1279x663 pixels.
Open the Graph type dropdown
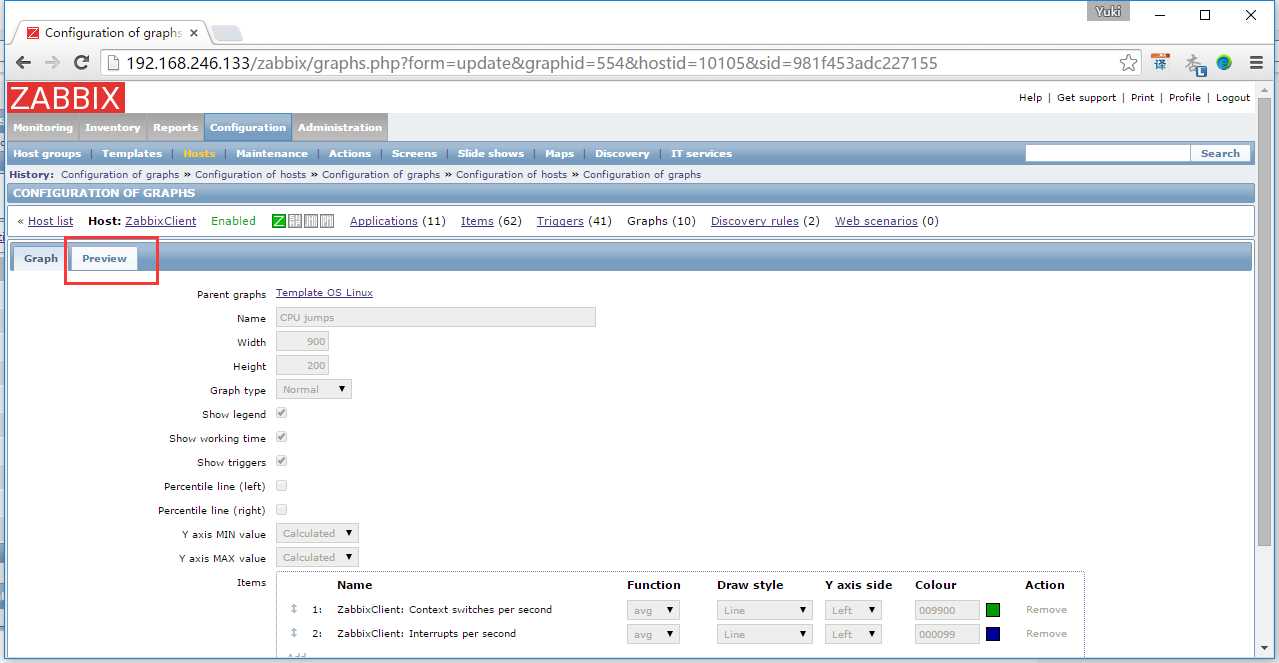[314, 389]
